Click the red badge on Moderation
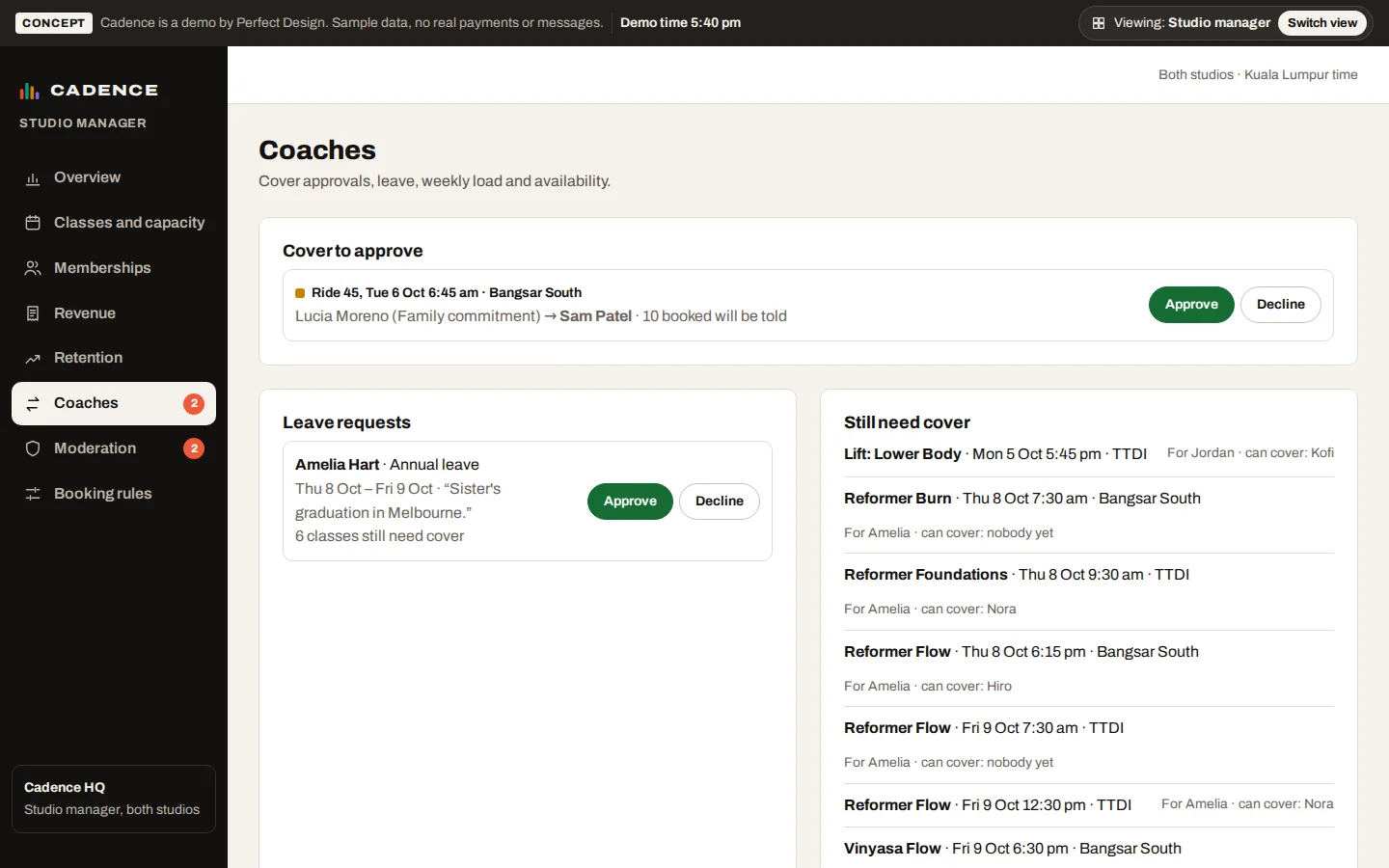This screenshot has height=868, width=1389. pyautogui.click(x=194, y=448)
